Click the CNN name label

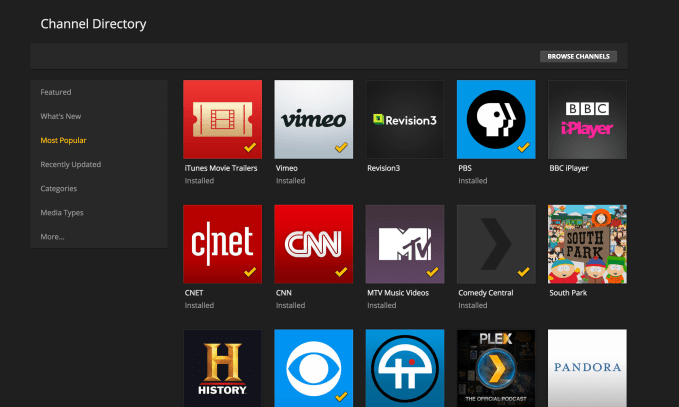(284, 293)
